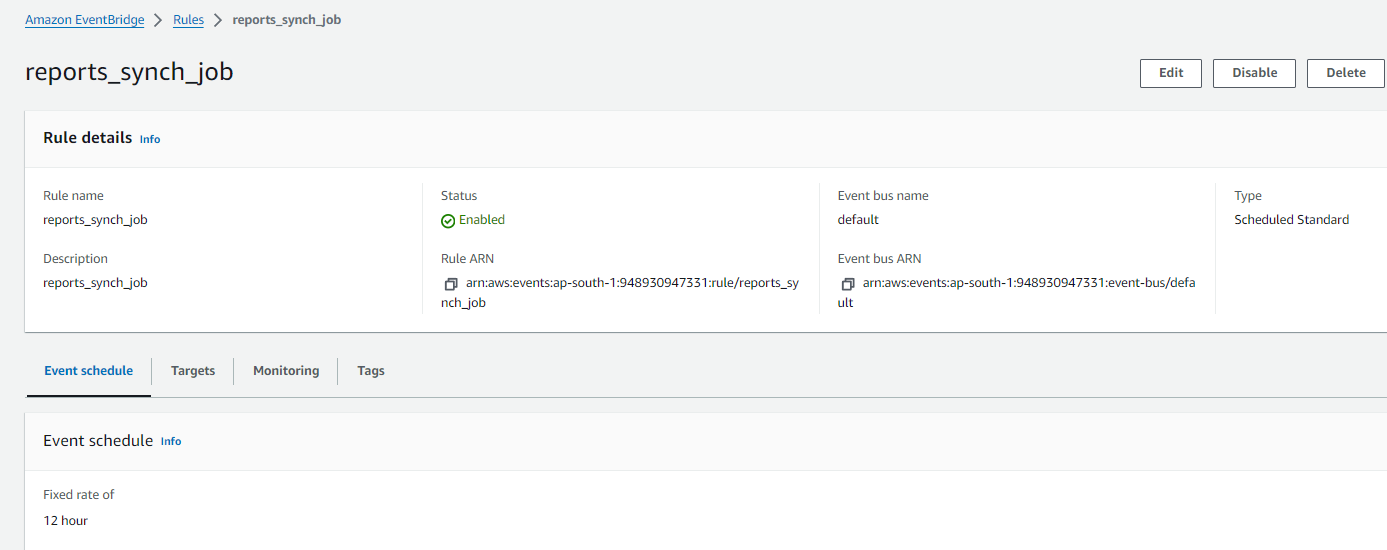
Task: Select the Event schedule tab
Action: click(x=88, y=371)
